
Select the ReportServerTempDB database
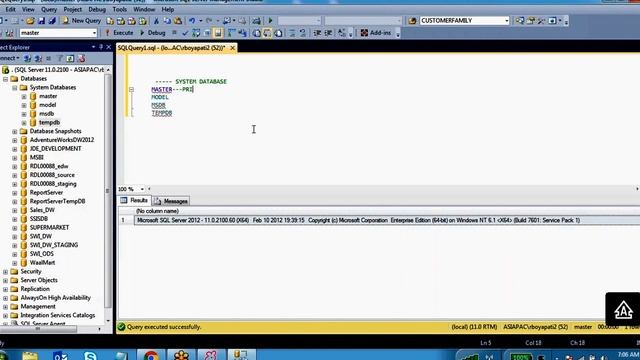click(x=58, y=202)
